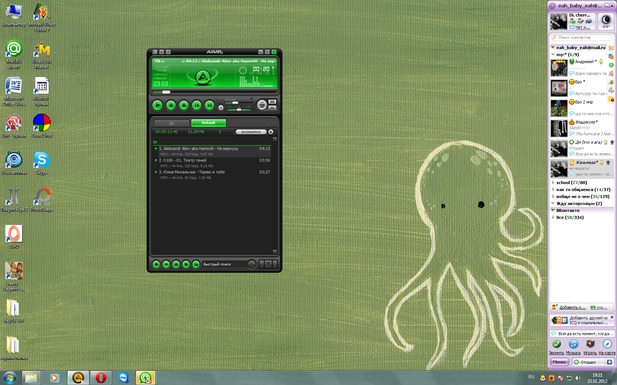Viewport: 617px width, 385px height.
Task: Click Opera taskbar button
Action: (x=101, y=378)
